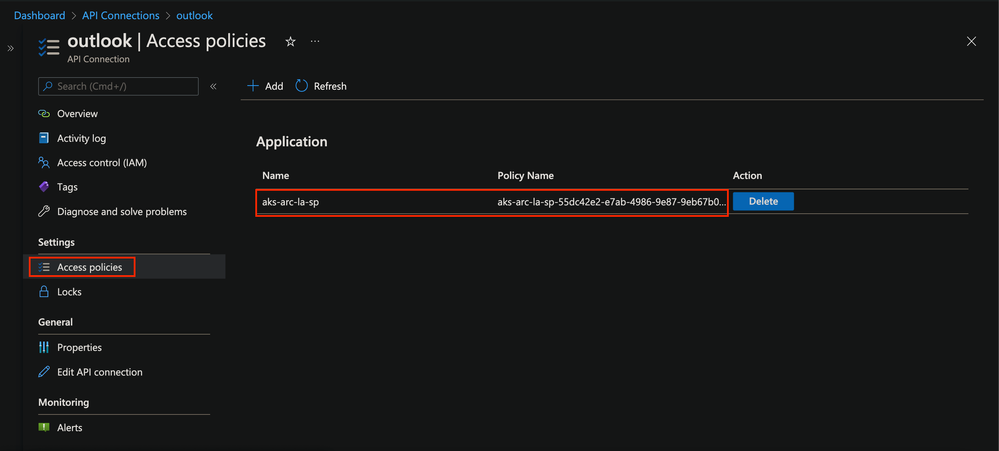Select the aks-arc-la-sp name cell
Image resolution: width=999 pixels, height=451 pixels.
(x=291, y=202)
